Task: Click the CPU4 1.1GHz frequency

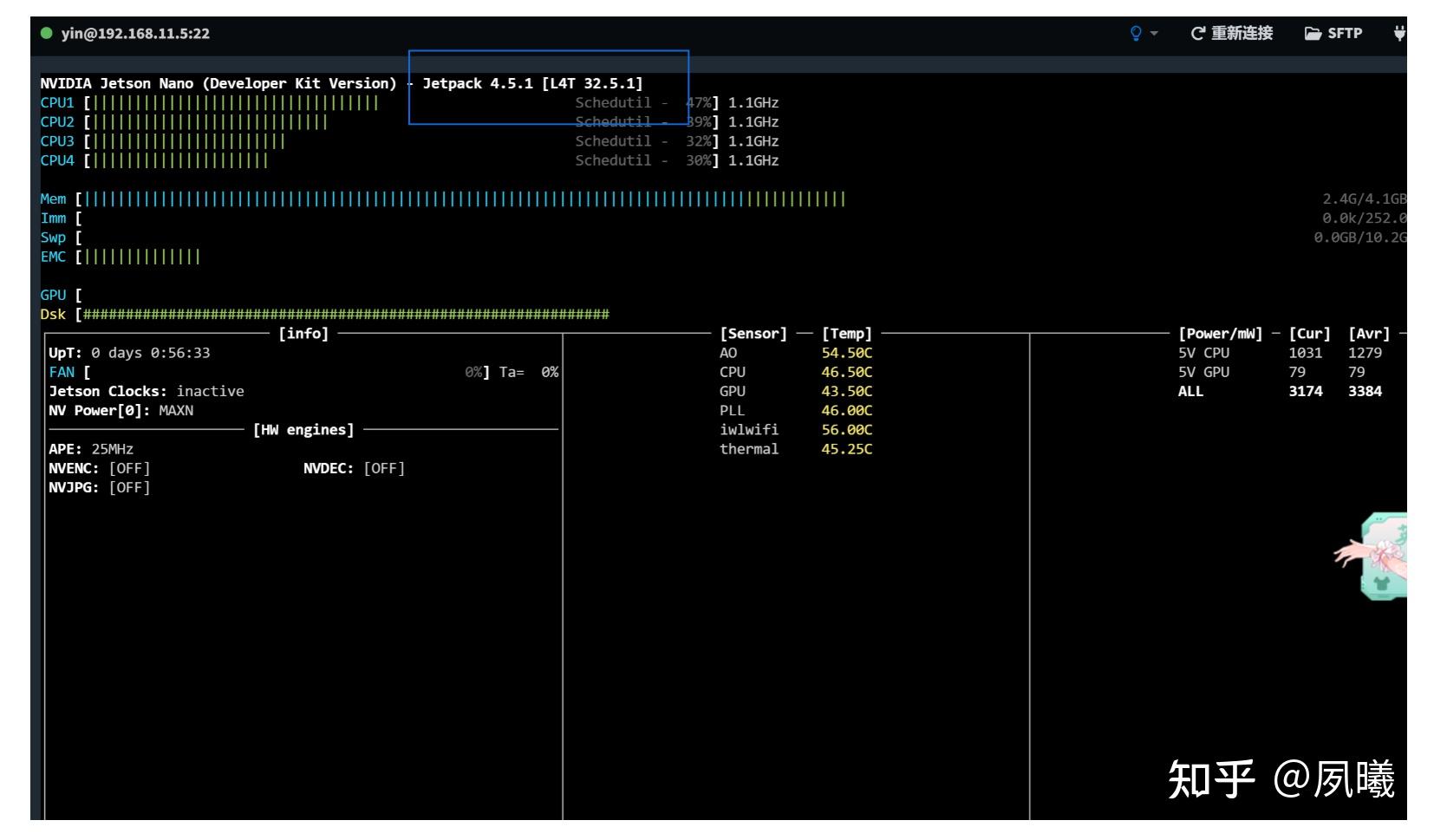Action: click(x=753, y=160)
